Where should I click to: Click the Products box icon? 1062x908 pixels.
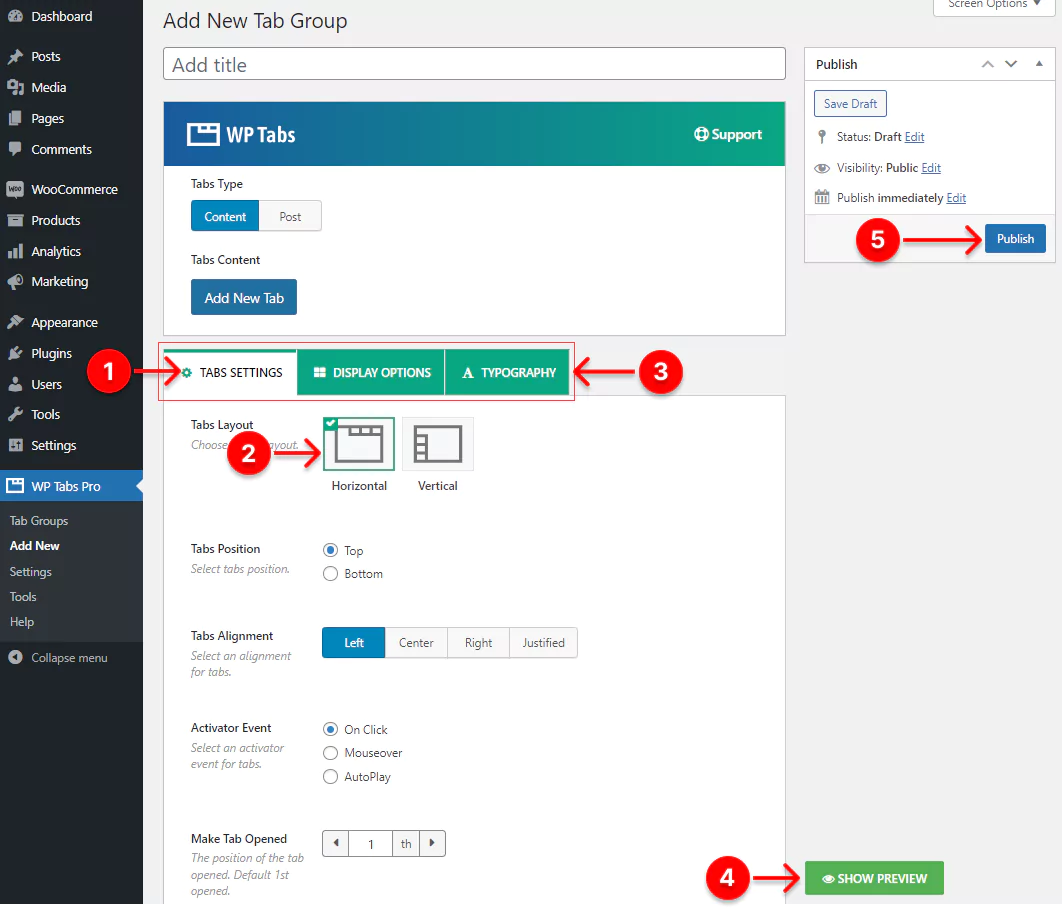(x=15, y=220)
